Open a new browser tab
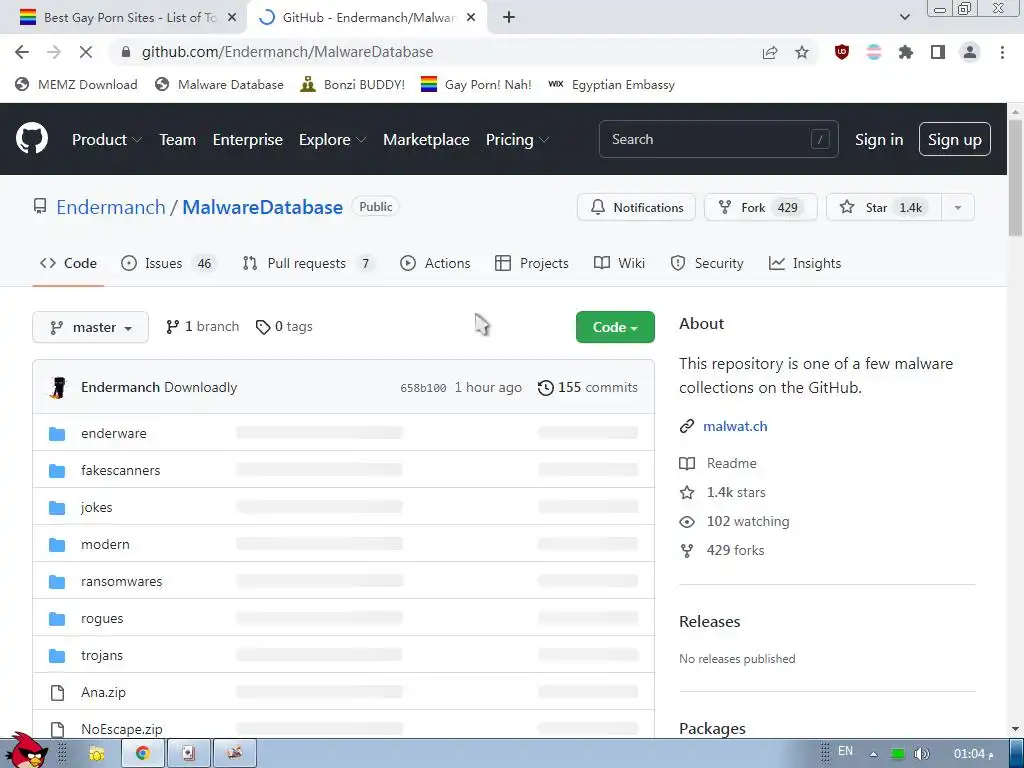 [509, 18]
